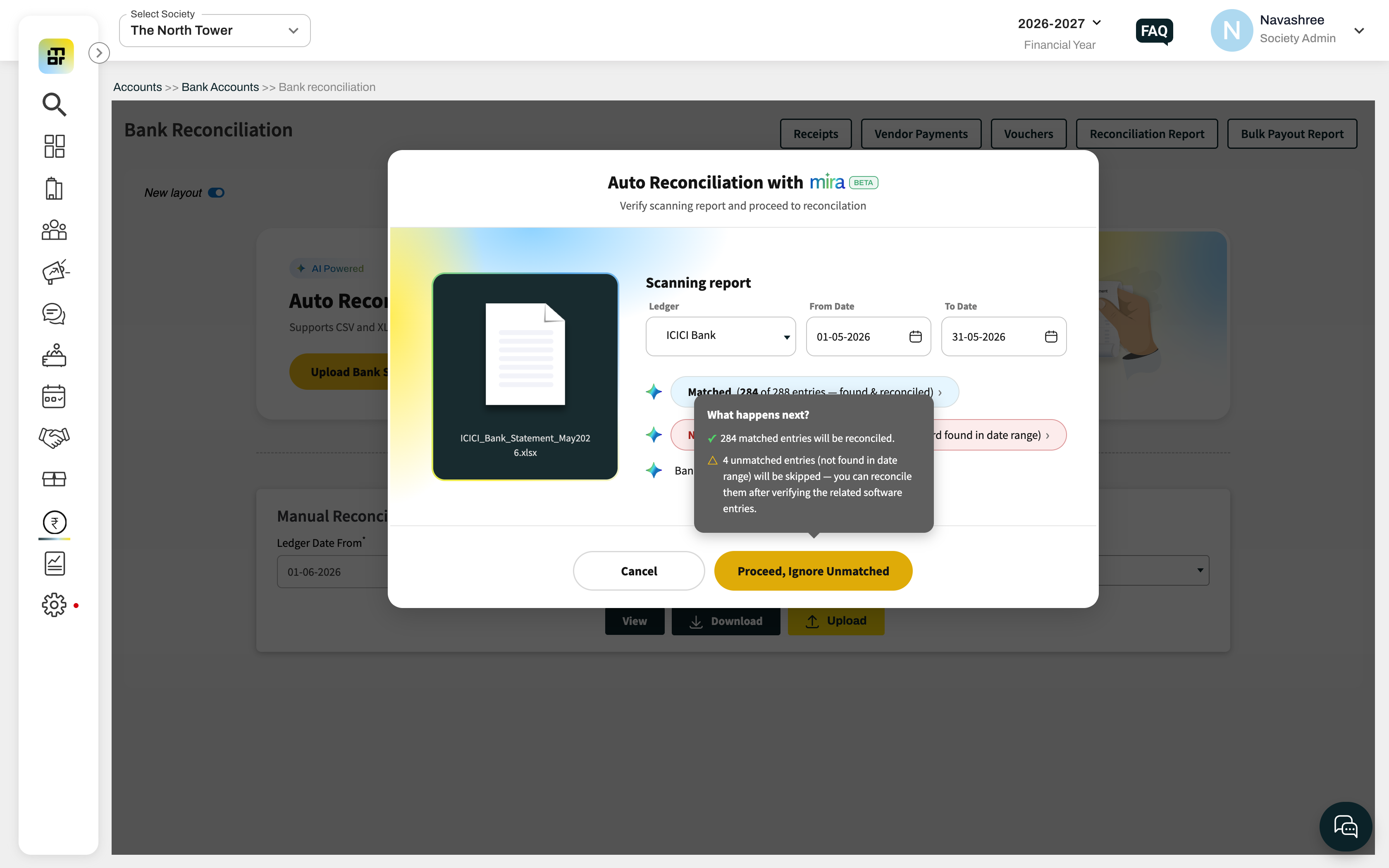Click the 'AI Powered' label
The height and width of the screenshot is (868, 1389).
[337, 268]
